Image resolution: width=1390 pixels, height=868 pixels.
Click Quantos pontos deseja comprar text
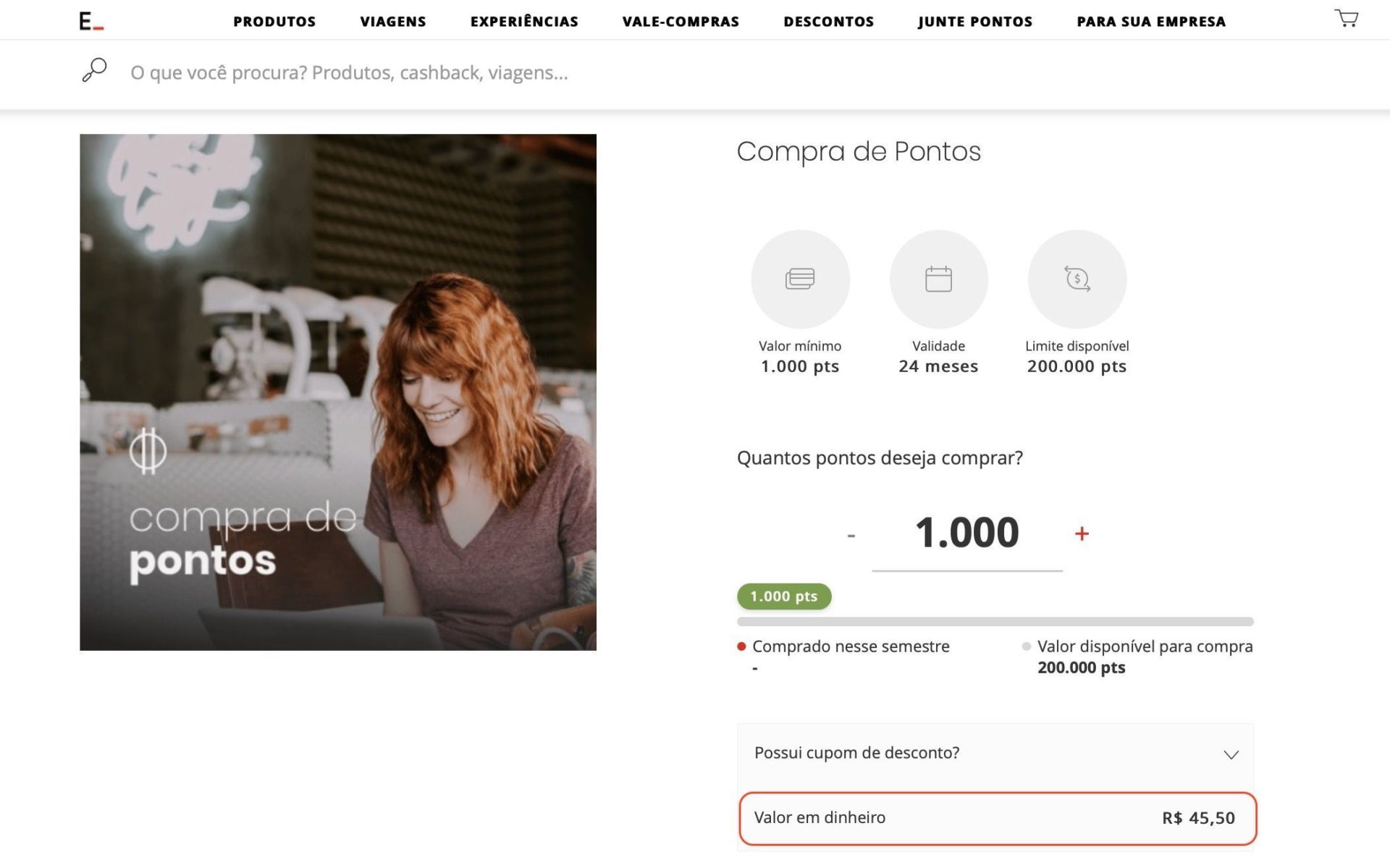tap(880, 458)
